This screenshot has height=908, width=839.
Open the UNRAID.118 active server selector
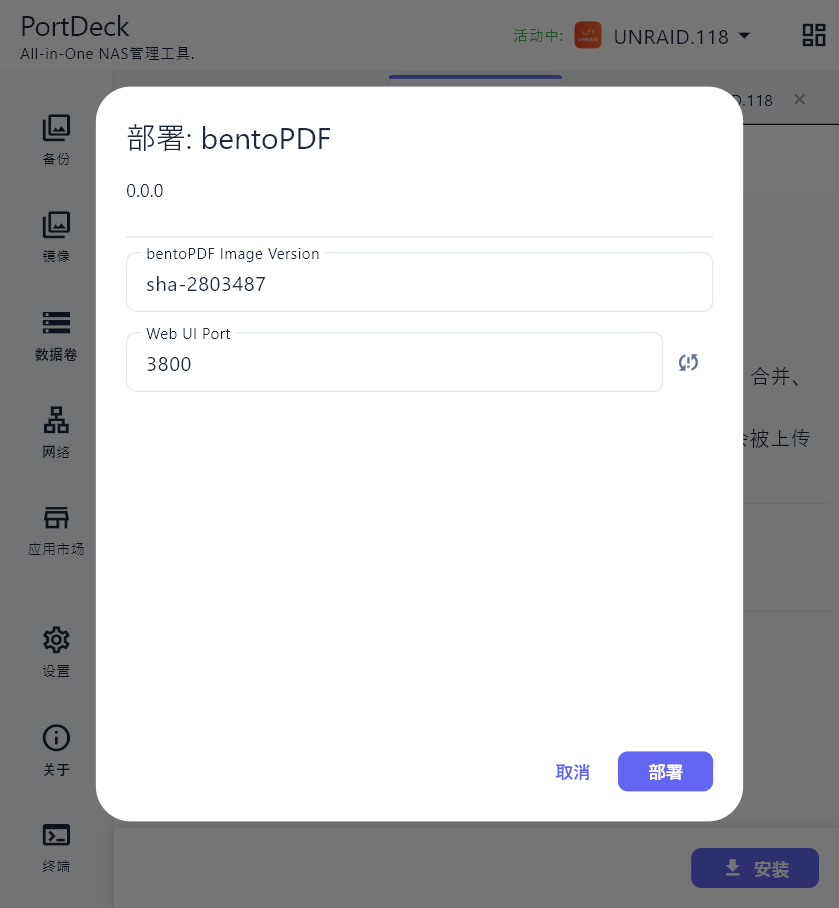(670, 36)
